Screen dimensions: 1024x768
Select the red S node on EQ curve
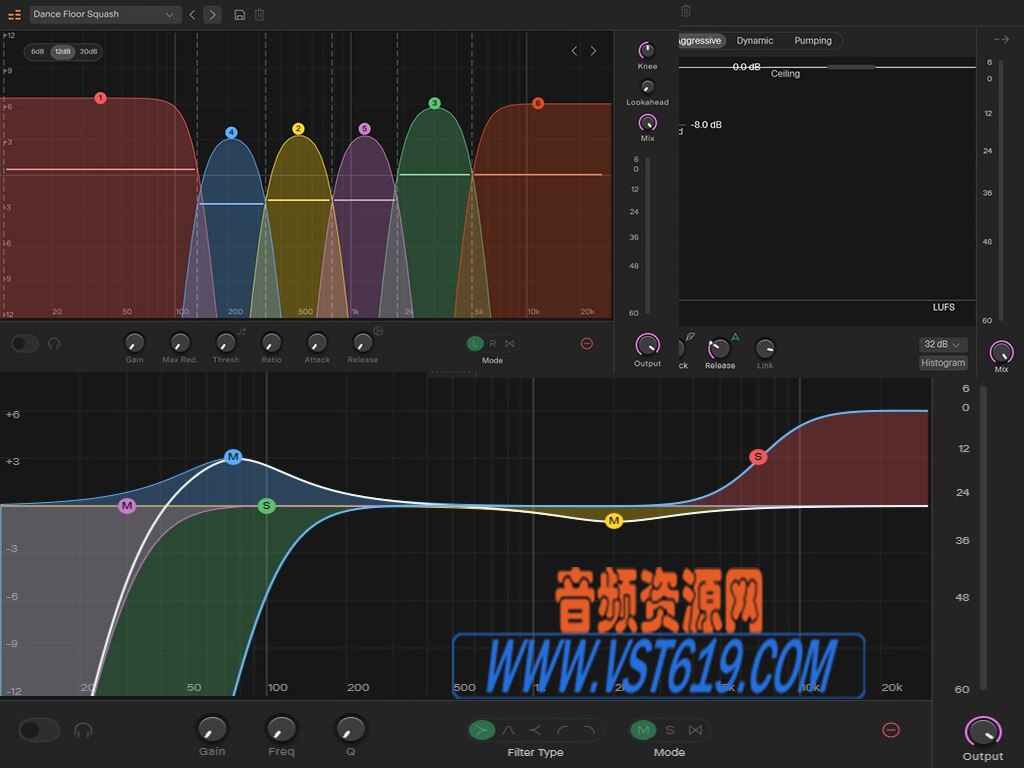click(x=758, y=456)
